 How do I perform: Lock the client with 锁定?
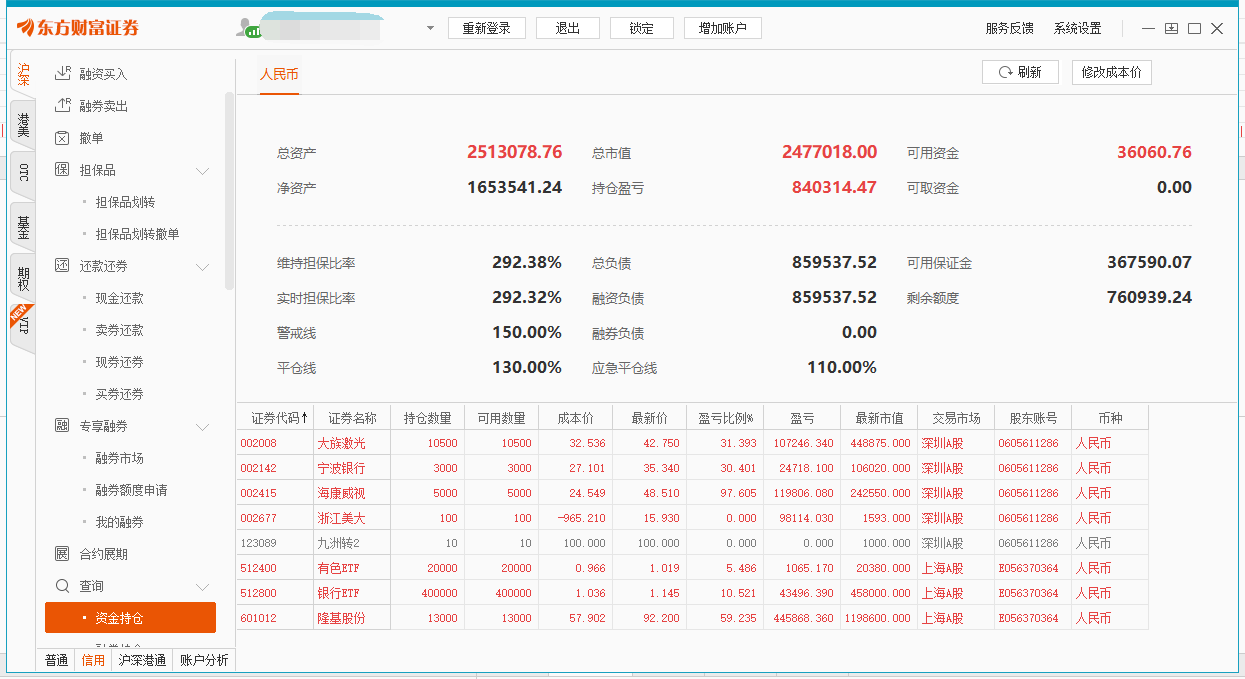(x=641, y=28)
